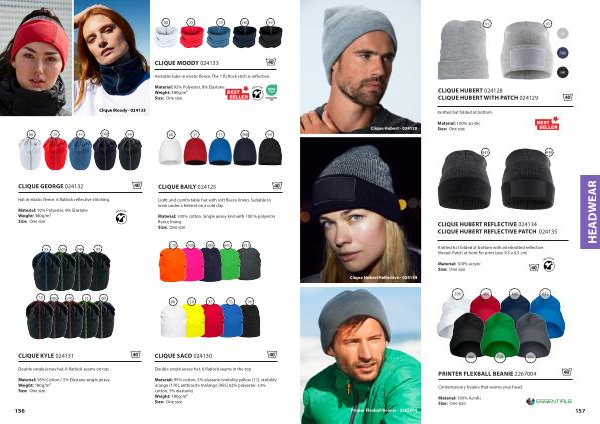Click the orange Clique Saco hat
Viewport: 600px width, 424px height.
point(172,264)
